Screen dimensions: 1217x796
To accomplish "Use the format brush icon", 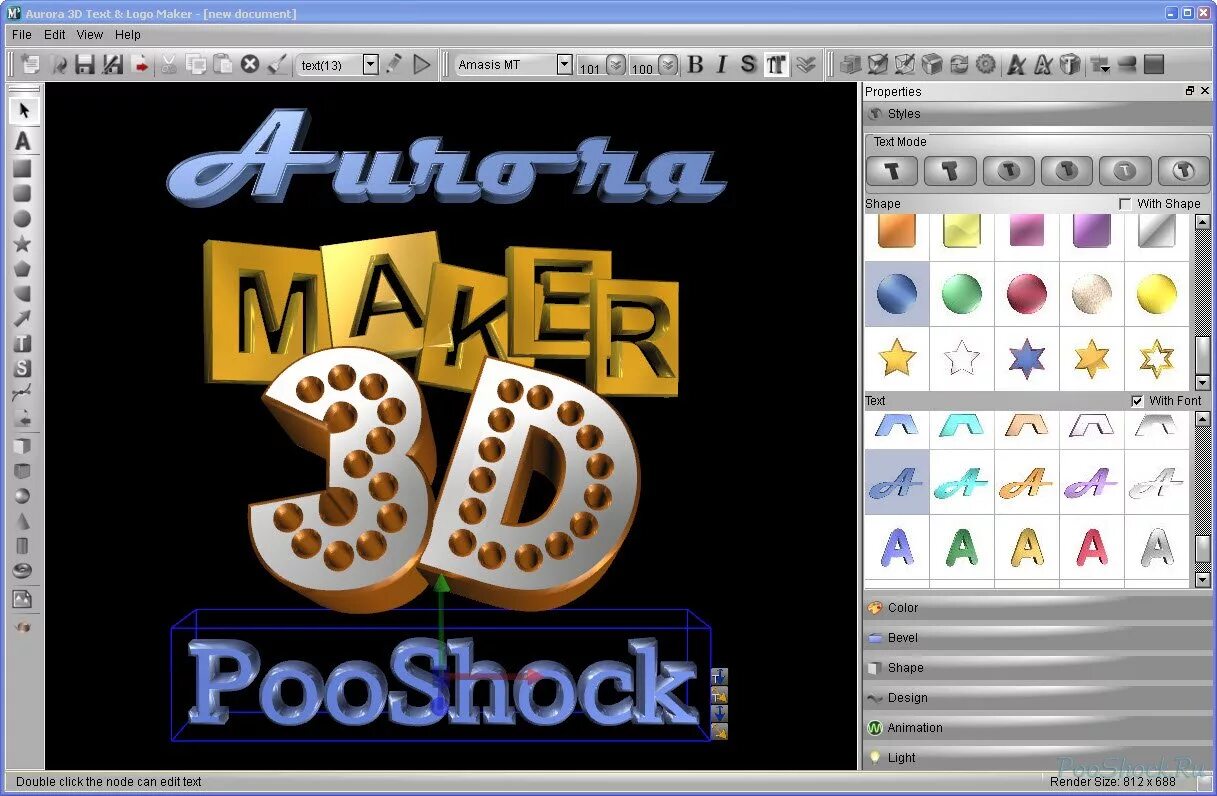I will point(278,65).
